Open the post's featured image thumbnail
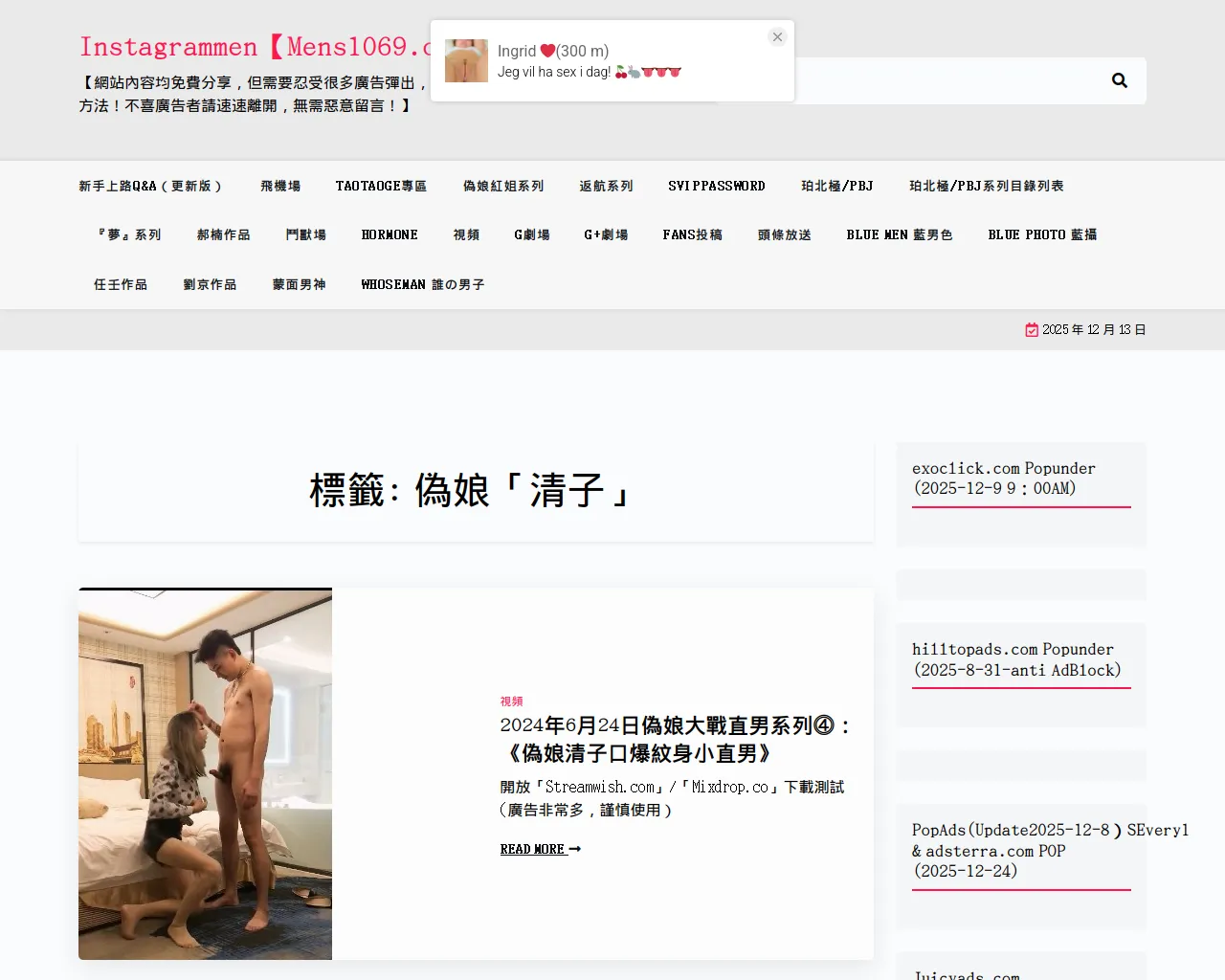This screenshot has height=980, width=1225. [x=205, y=774]
